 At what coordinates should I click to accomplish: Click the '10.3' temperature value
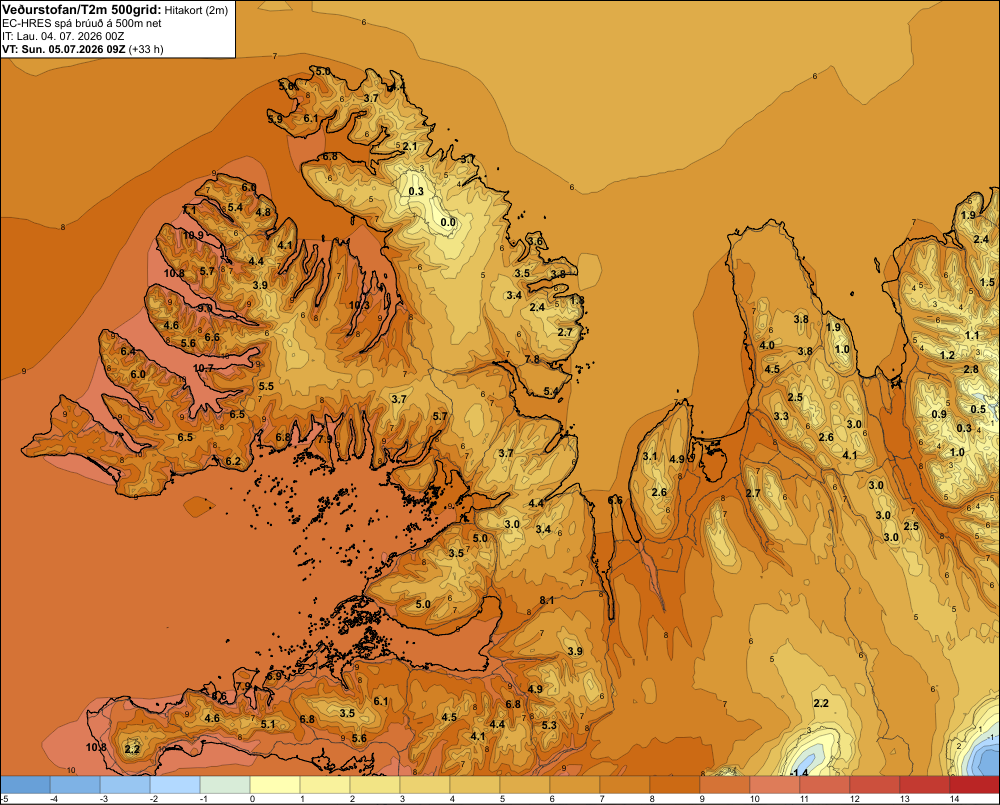coord(358,306)
